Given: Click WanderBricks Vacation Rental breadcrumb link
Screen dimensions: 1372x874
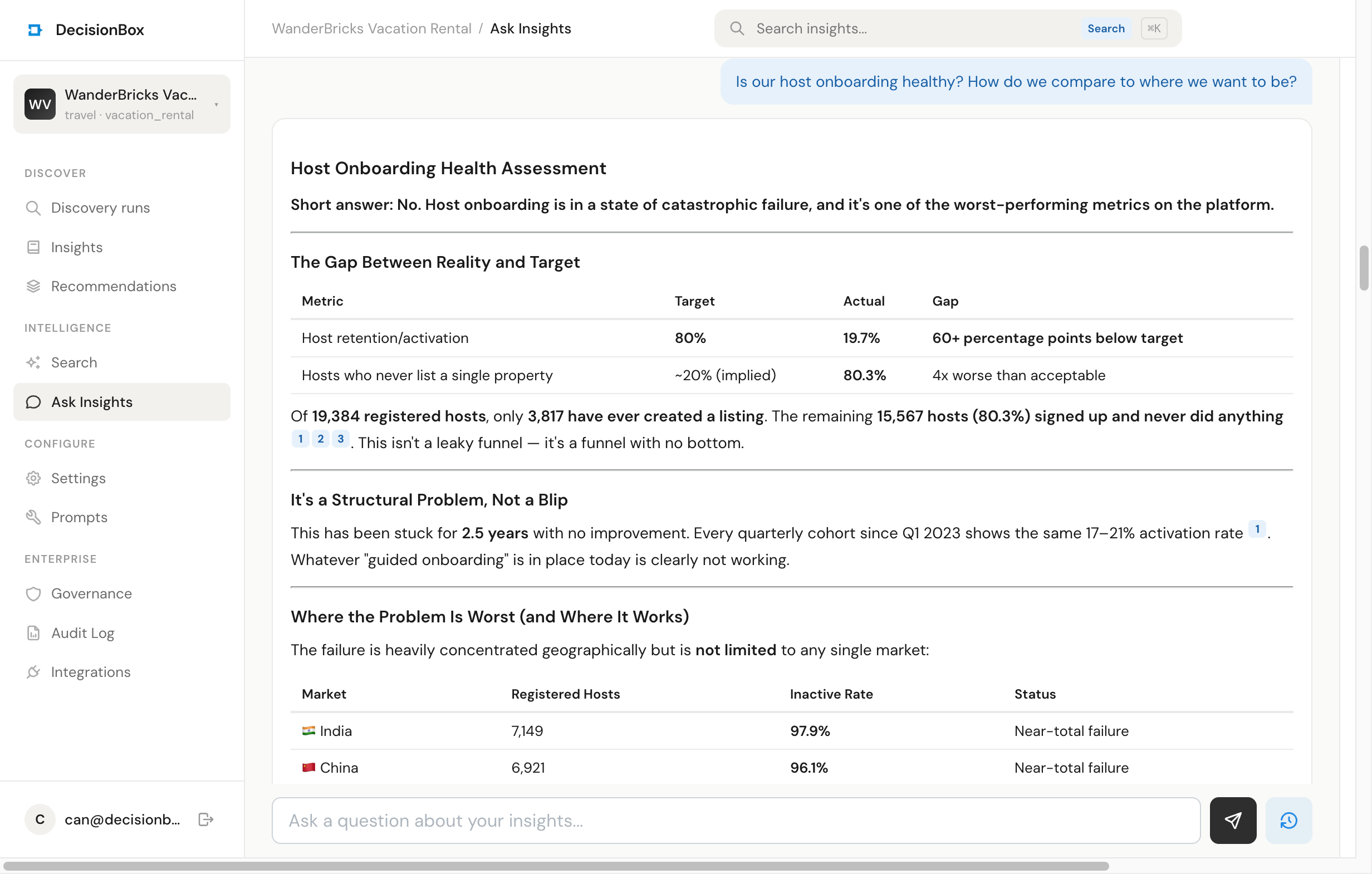Looking at the screenshot, I should (x=371, y=28).
